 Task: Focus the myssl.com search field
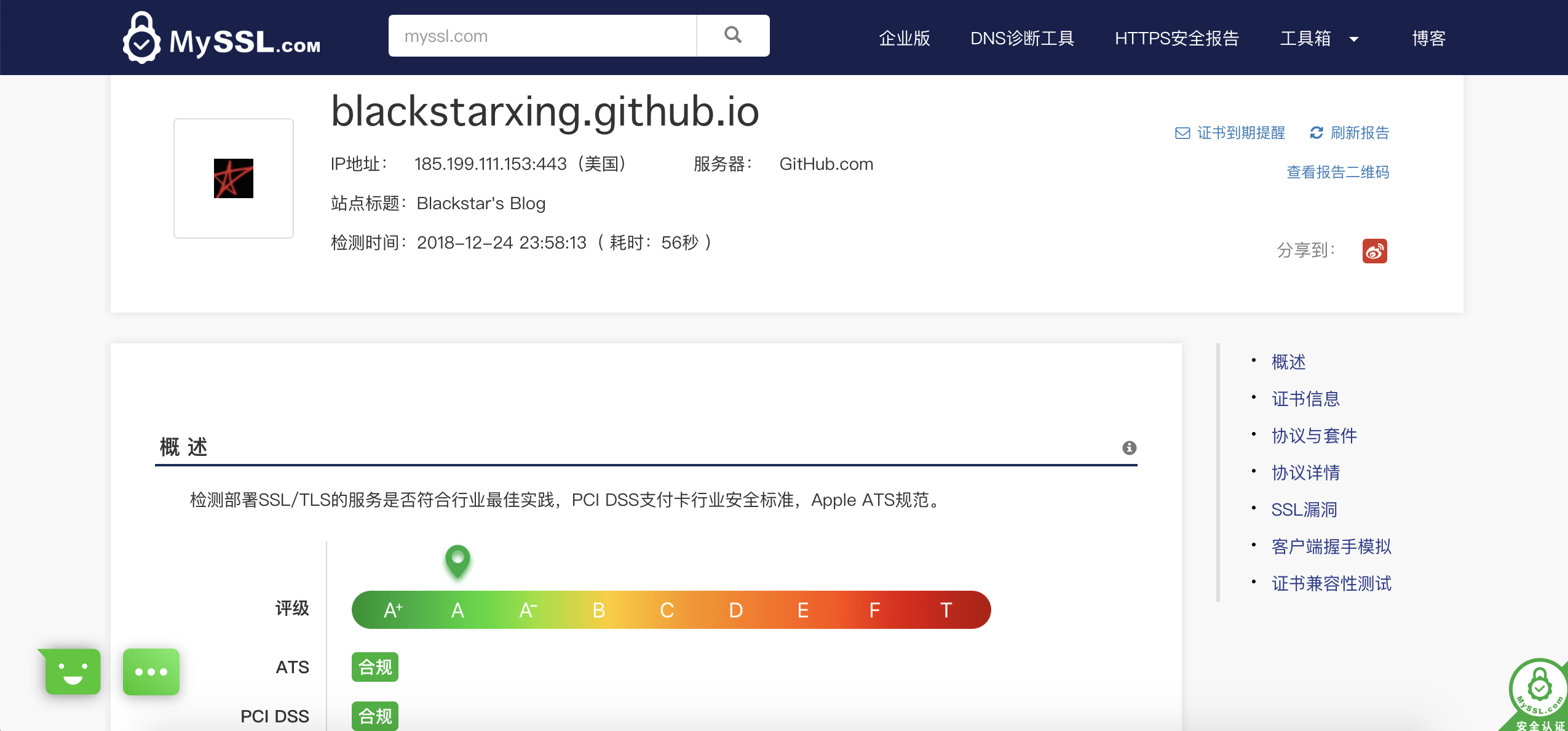[542, 36]
